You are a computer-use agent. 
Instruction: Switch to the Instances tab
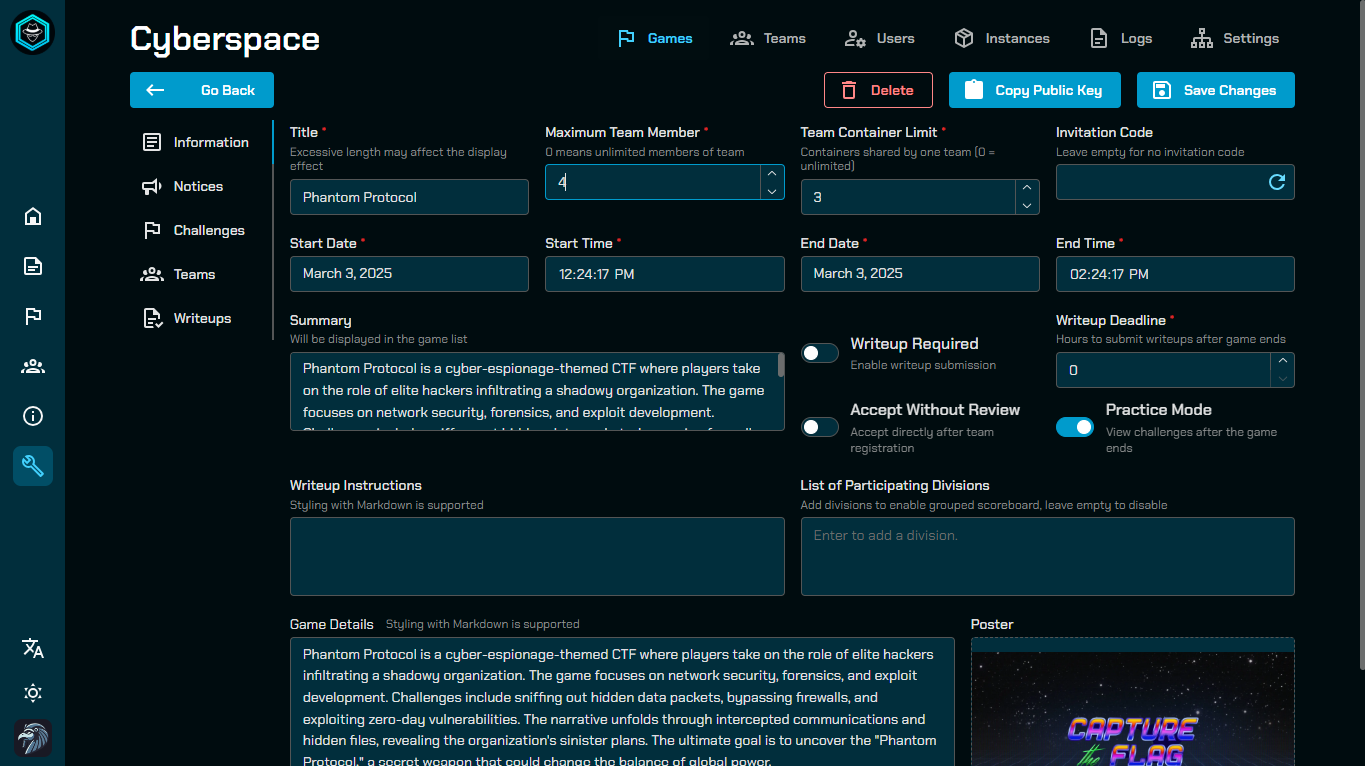[1001, 38]
